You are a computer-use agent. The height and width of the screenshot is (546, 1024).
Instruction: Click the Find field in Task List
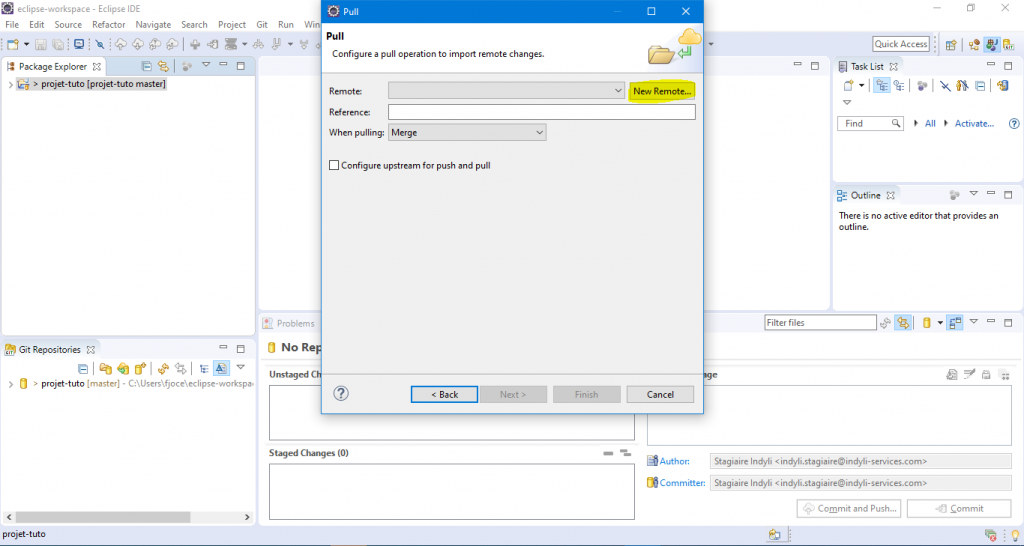point(870,123)
